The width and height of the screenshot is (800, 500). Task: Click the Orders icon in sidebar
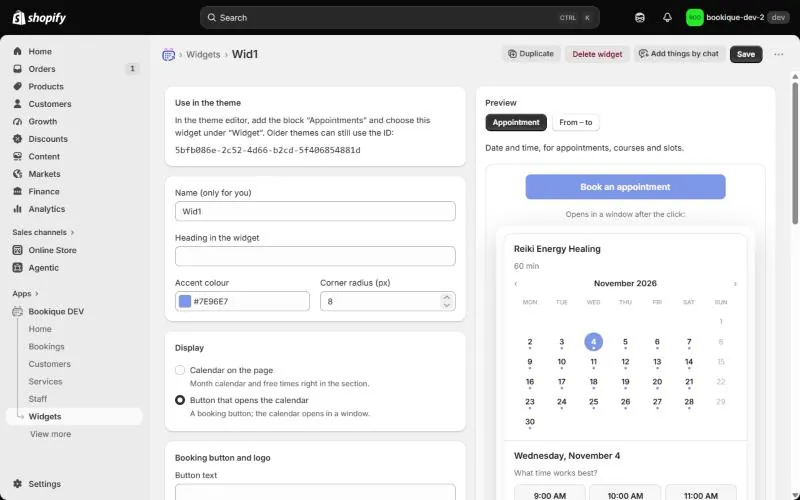(18, 69)
